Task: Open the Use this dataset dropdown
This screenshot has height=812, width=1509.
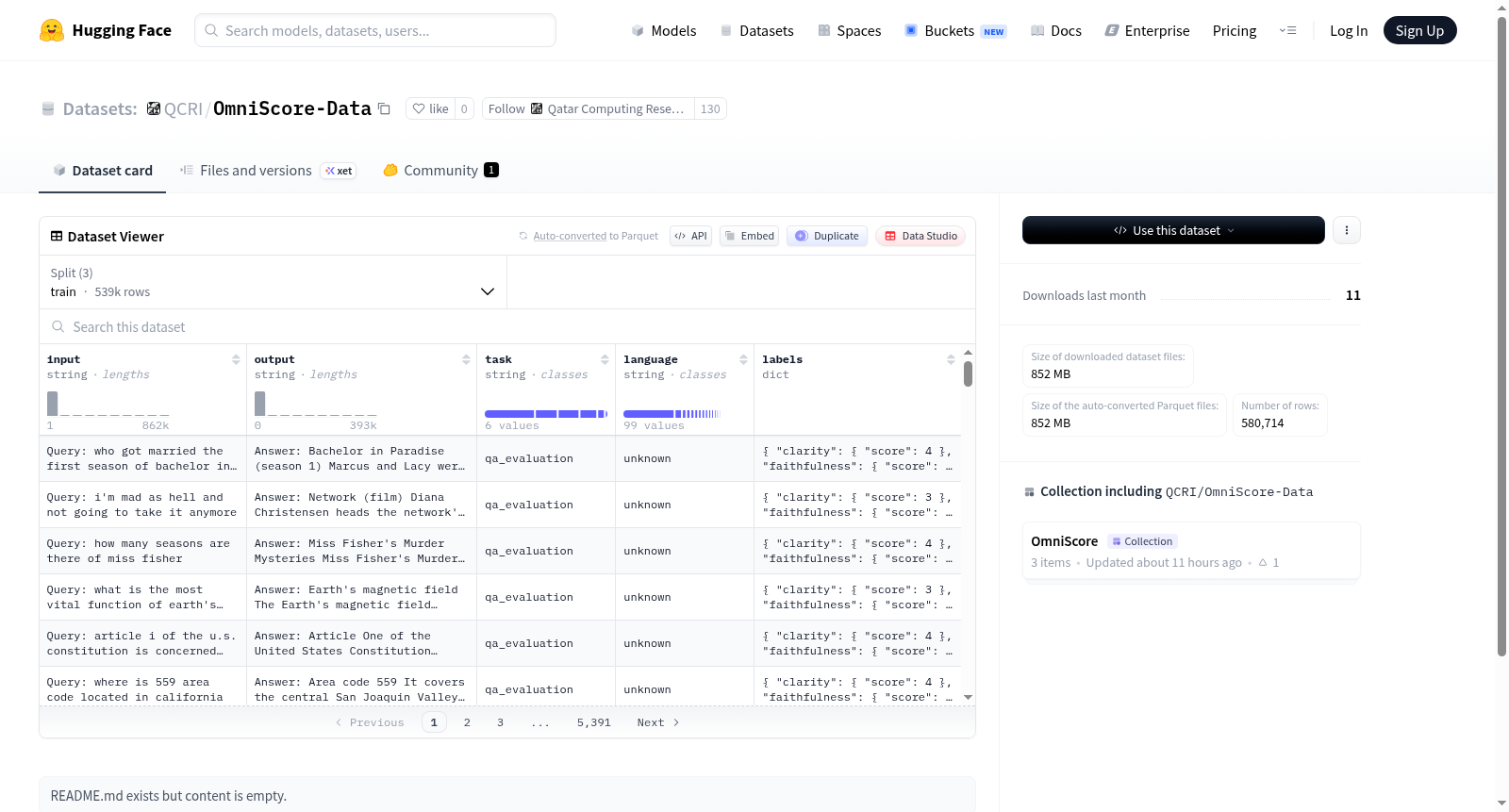Action: coord(1173,230)
